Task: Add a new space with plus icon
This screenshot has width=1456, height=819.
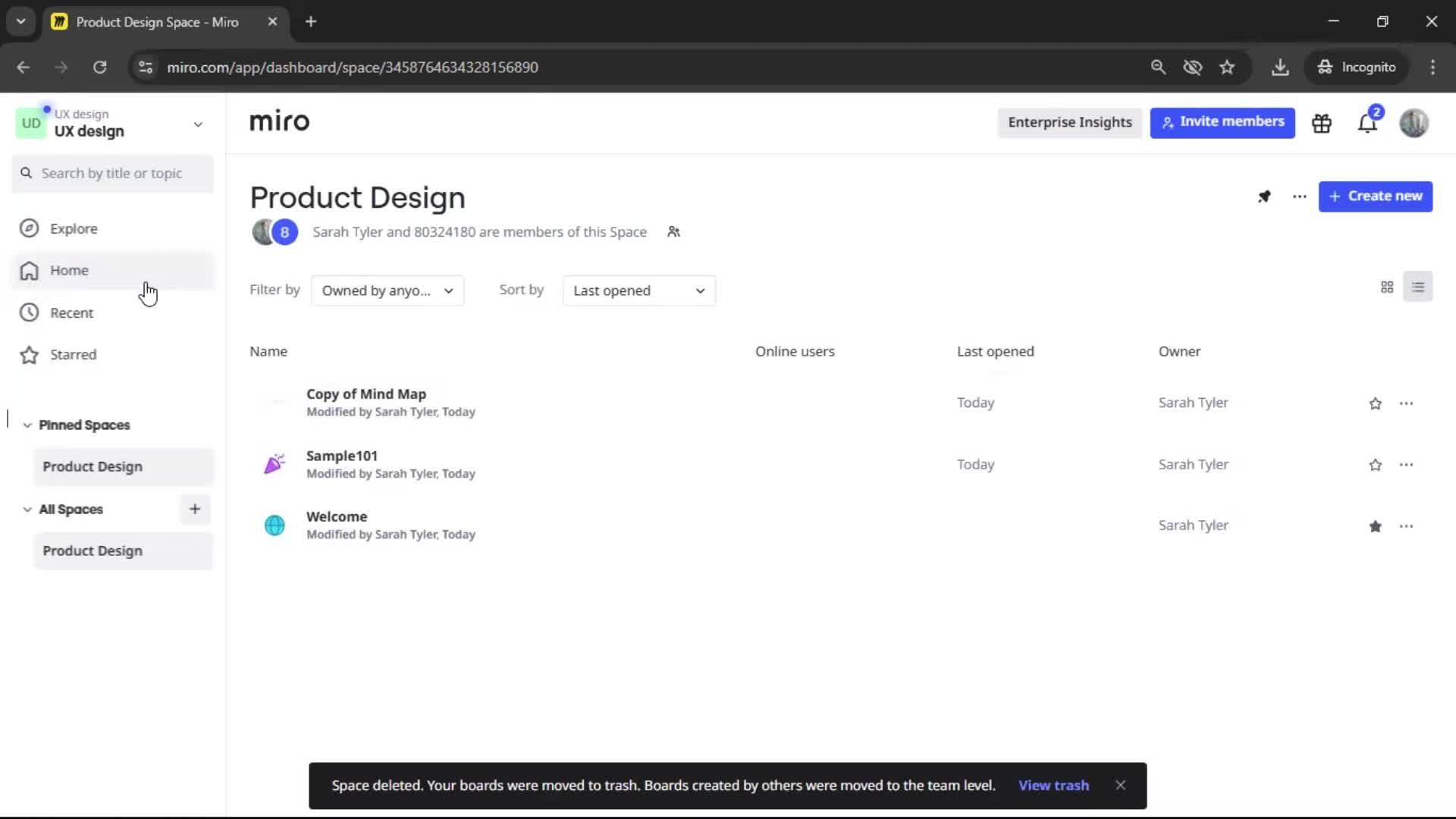Action: (195, 510)
